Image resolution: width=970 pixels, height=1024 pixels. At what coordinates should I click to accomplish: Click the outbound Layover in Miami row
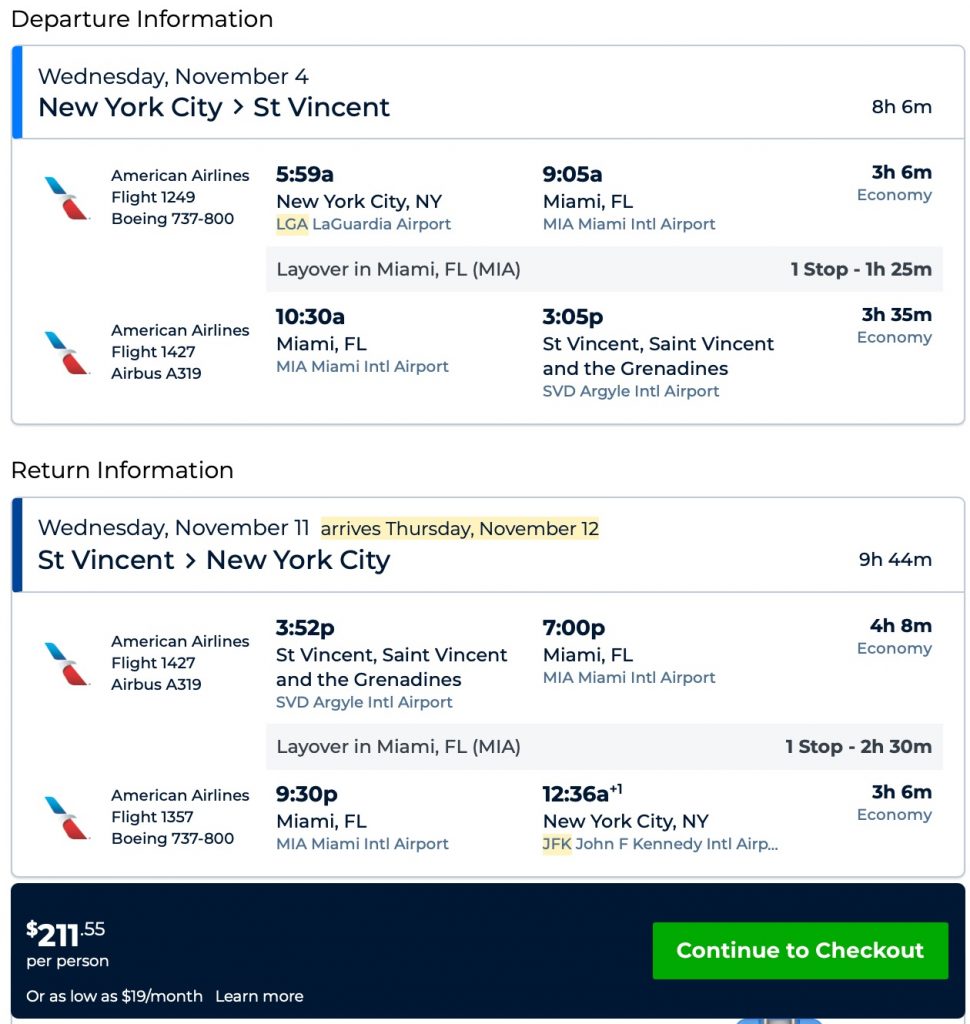coord(398,269)
